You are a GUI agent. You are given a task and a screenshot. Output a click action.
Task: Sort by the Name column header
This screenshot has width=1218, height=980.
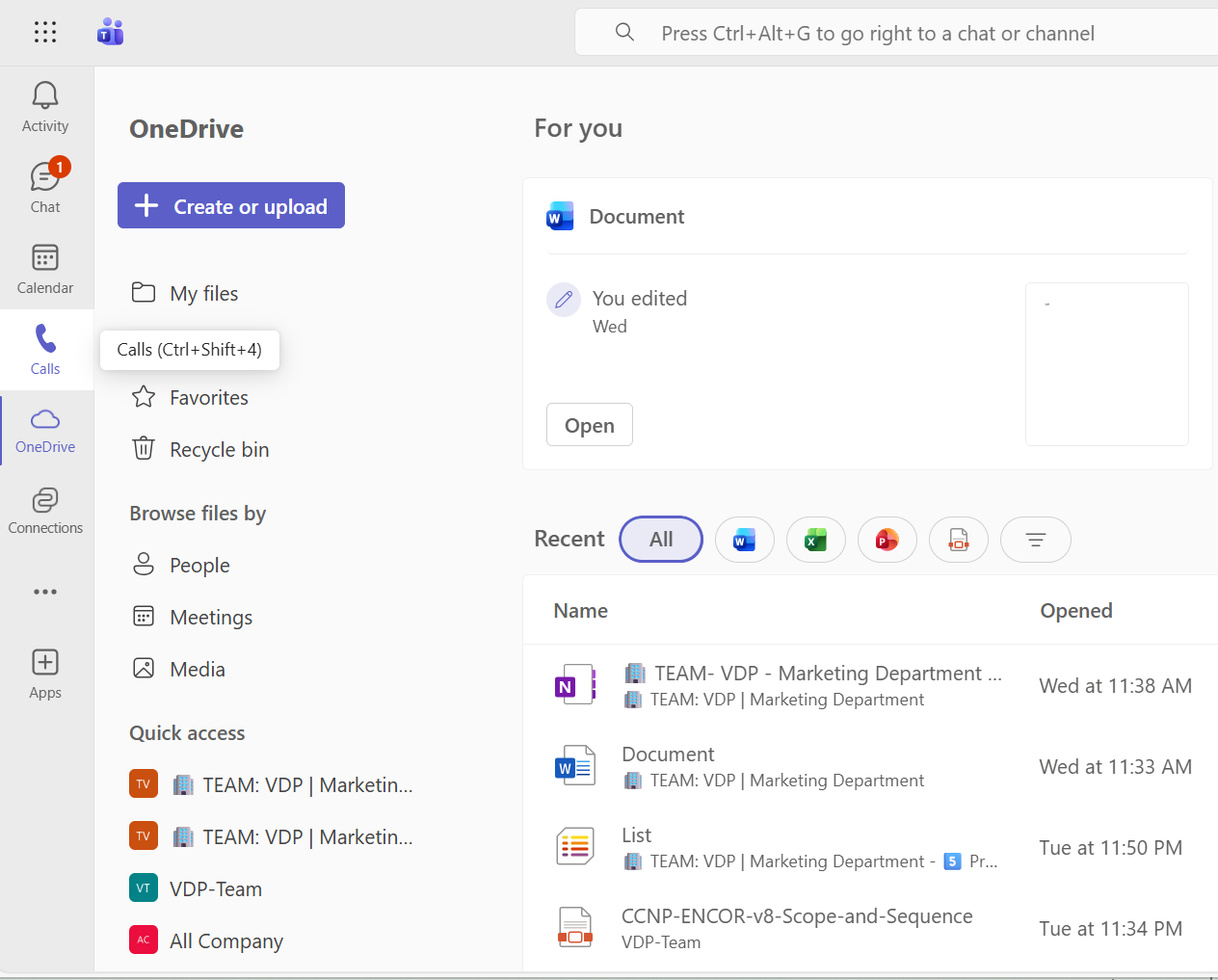click(x=581, y=610)
